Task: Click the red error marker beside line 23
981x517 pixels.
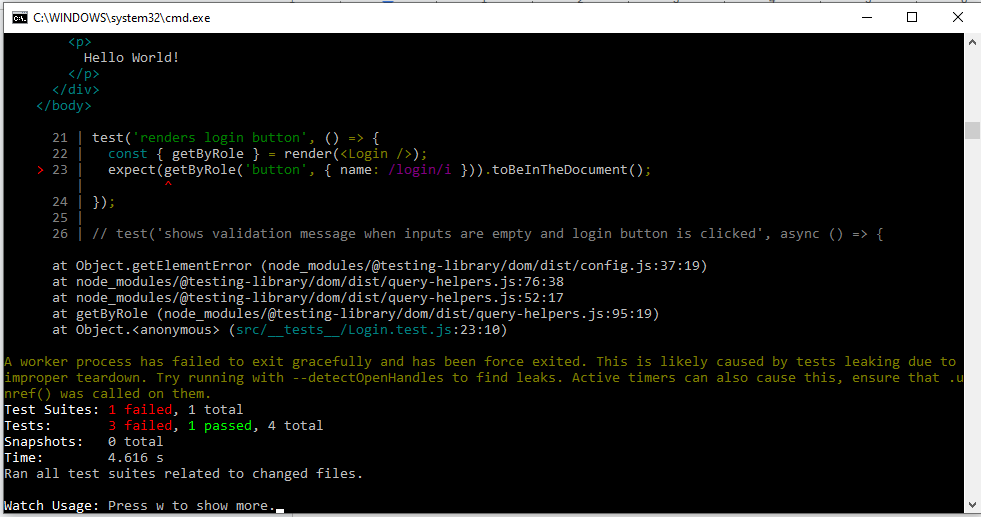Action: coord(40,170)
